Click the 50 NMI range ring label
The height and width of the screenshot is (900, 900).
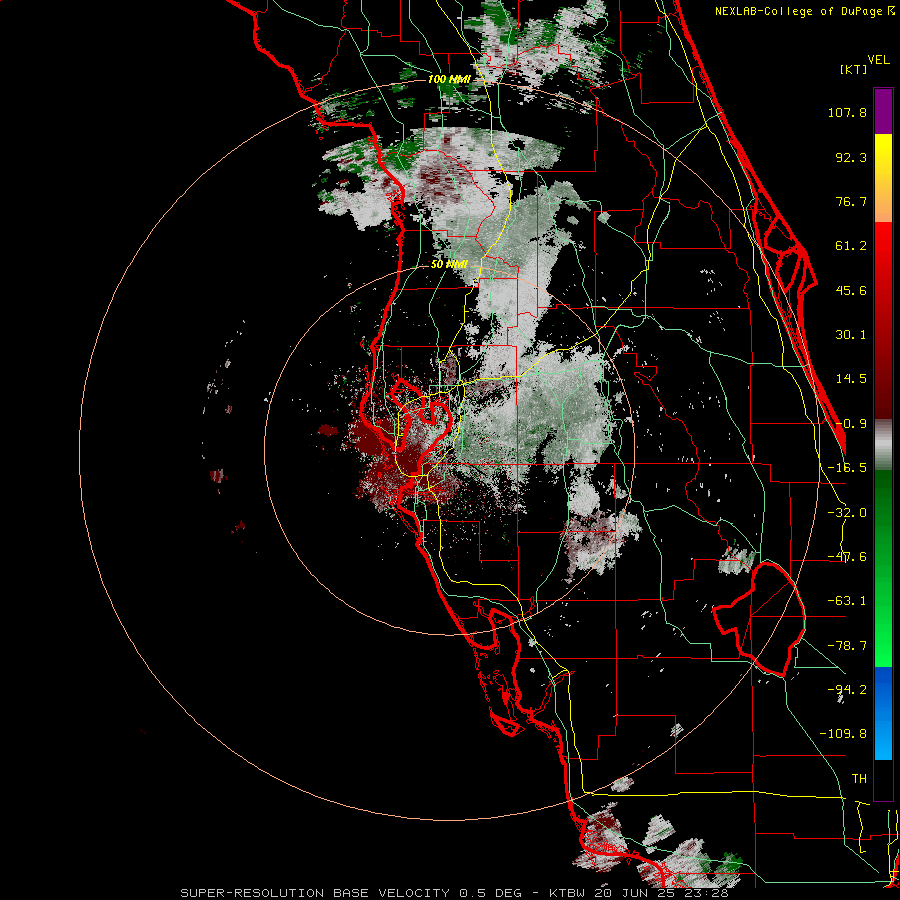(449, 264)
